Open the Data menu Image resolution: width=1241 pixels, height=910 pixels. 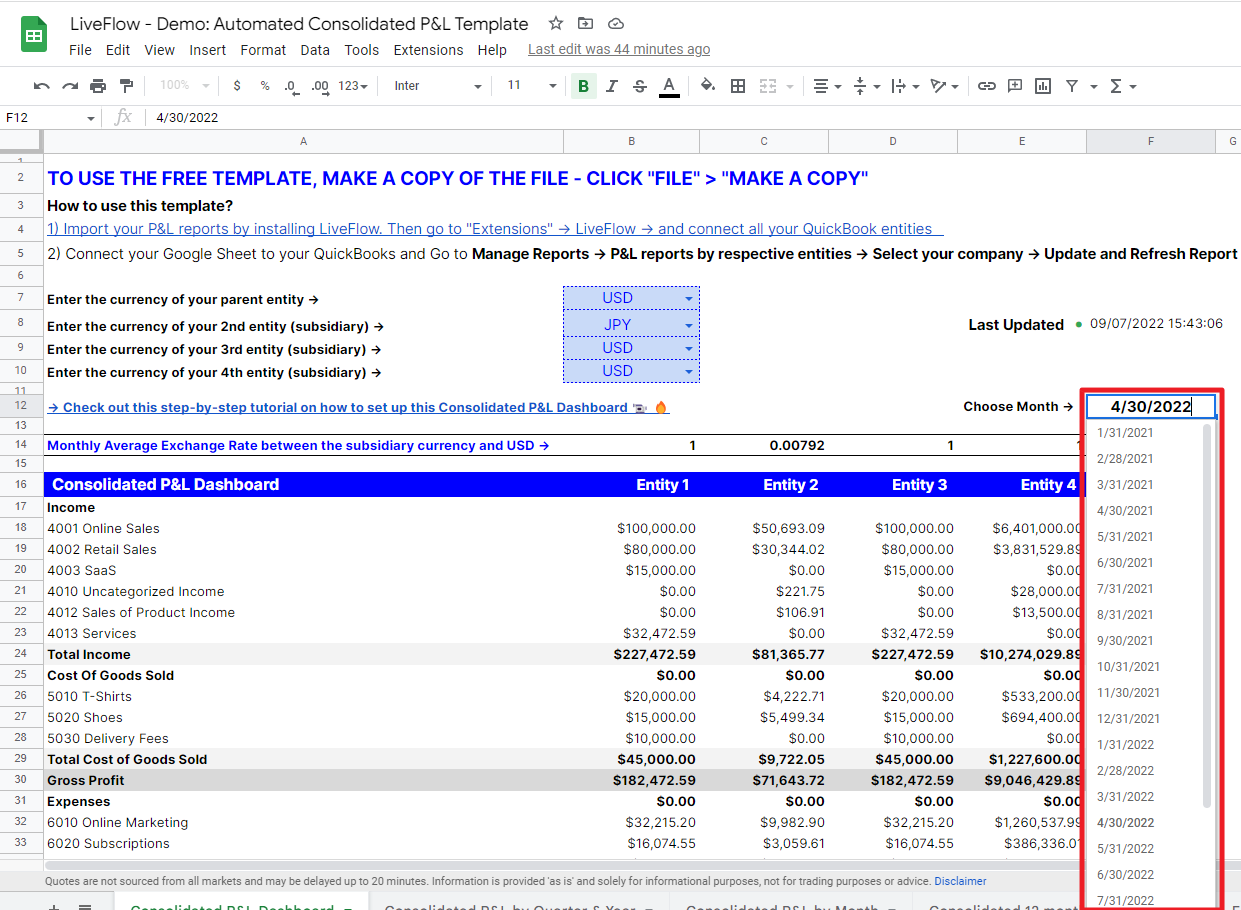click(315, 50)
